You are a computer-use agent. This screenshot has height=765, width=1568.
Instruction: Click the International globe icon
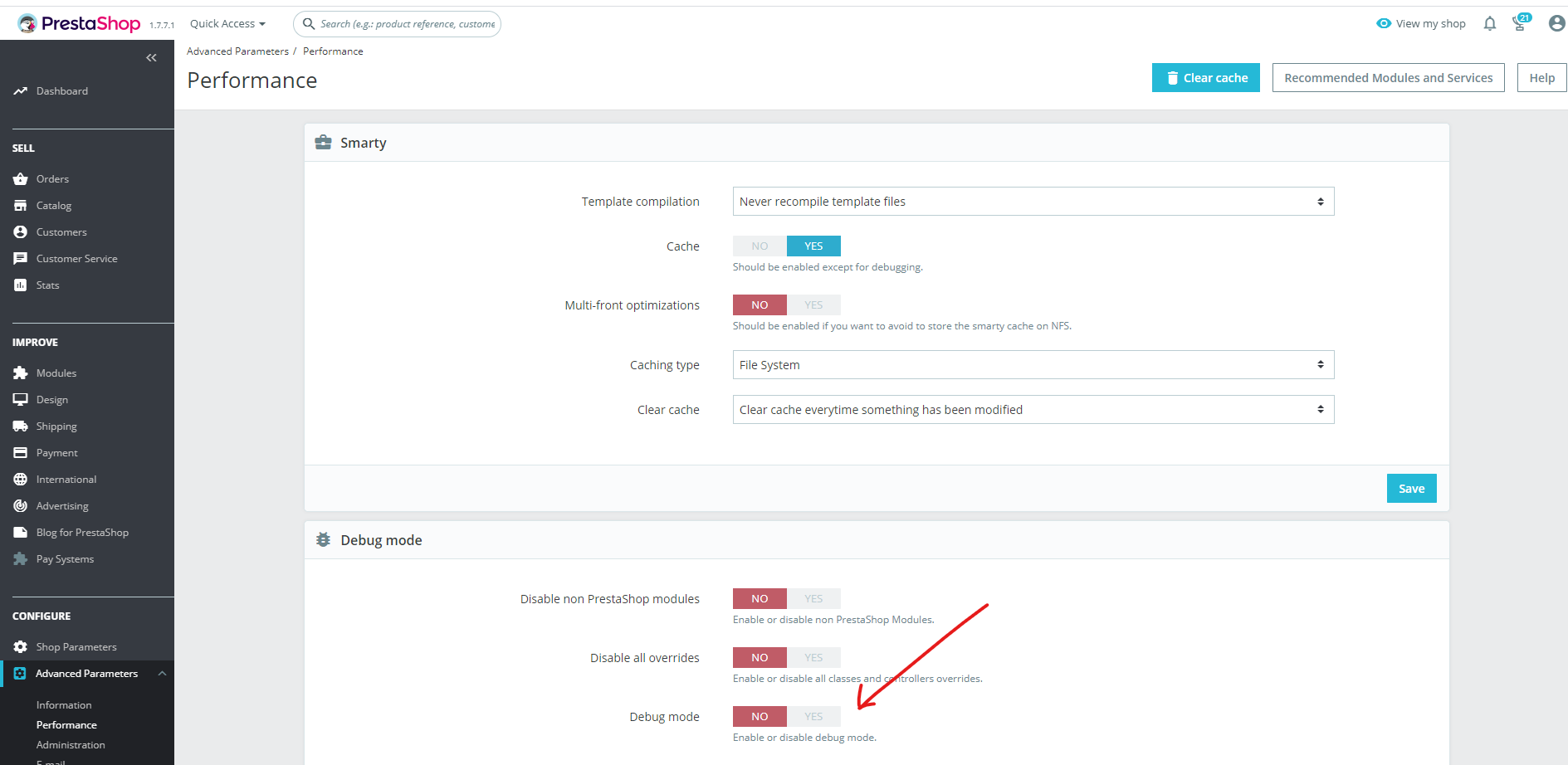point(21,480)
